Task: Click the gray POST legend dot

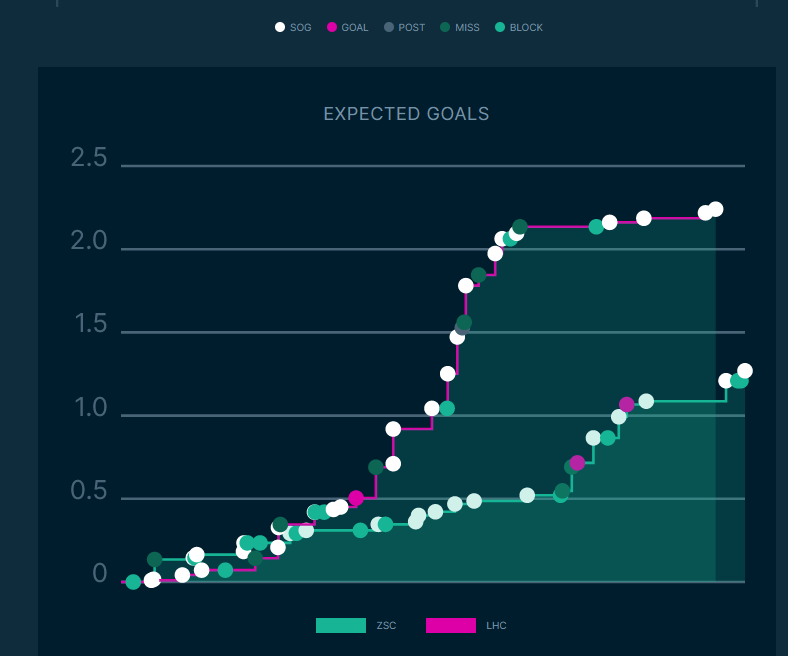Action: 389,27
